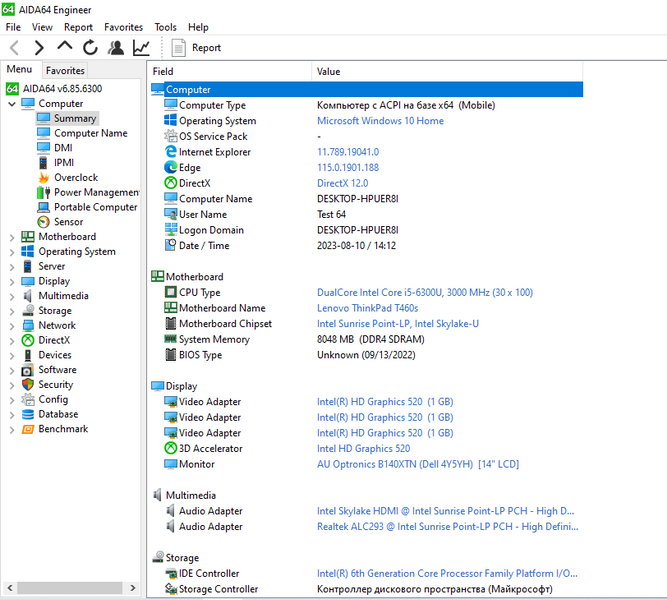The height and width of the screenshot is (600, 667).
Task: Open the Tools menu
Action: pos(165,27)
